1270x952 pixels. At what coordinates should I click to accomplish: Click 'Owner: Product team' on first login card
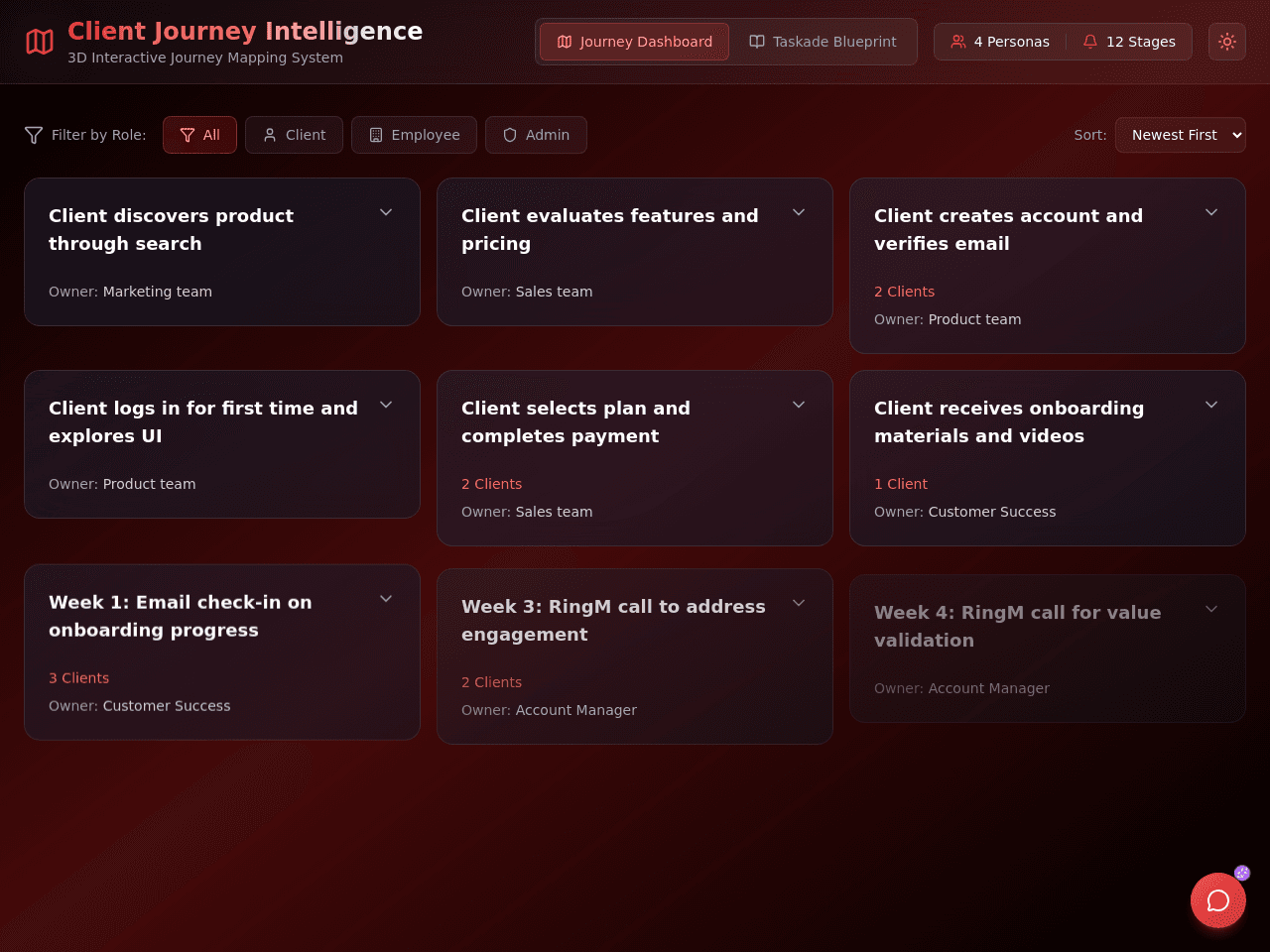122,484
